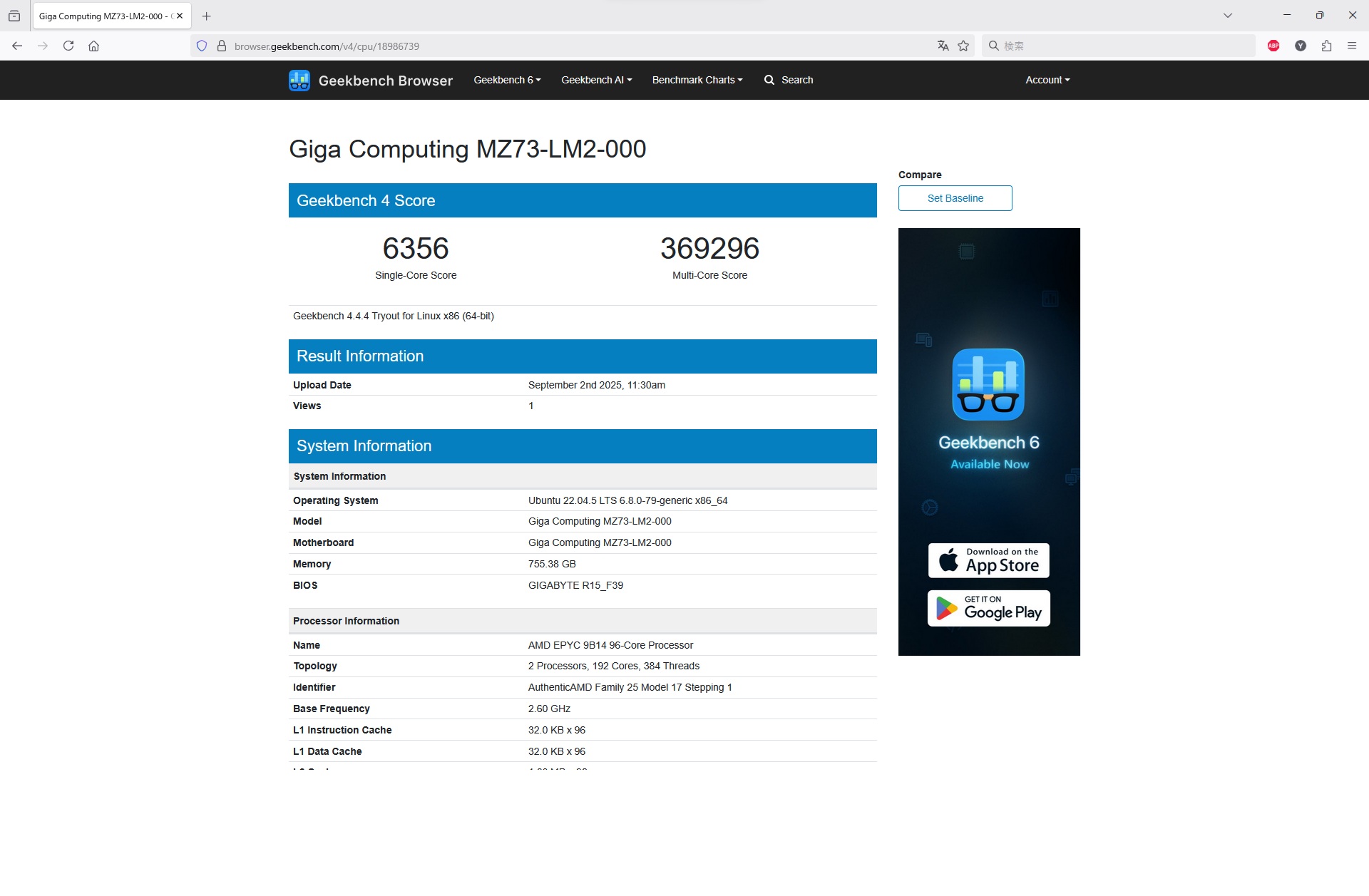Open the Benchmark Charts dropdown

point(697,80)
